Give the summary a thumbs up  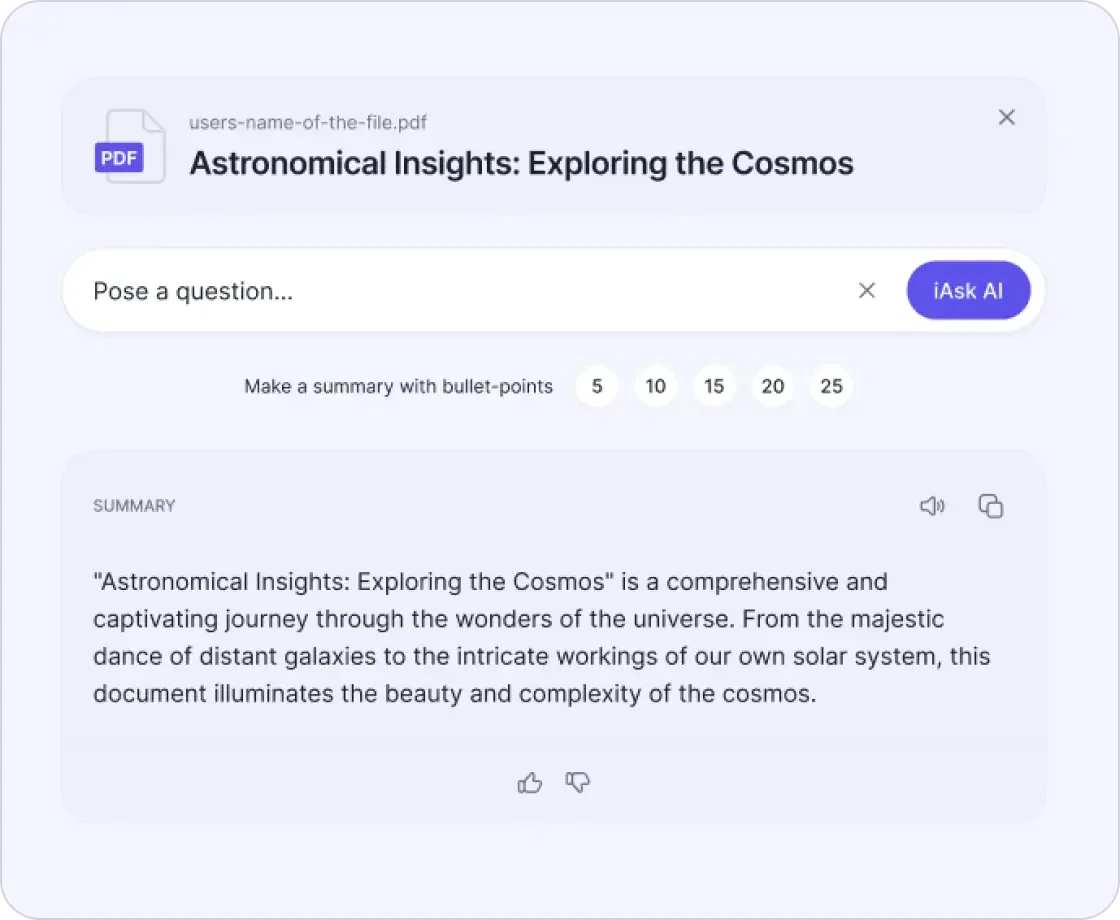[x=531, y=783]
